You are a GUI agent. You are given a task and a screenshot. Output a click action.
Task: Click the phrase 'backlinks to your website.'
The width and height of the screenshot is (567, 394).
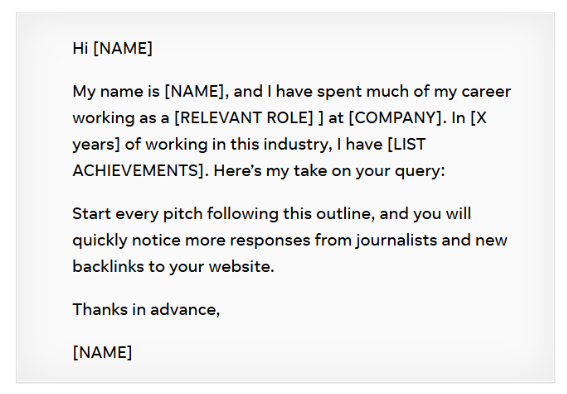click(x=173, y=266)
